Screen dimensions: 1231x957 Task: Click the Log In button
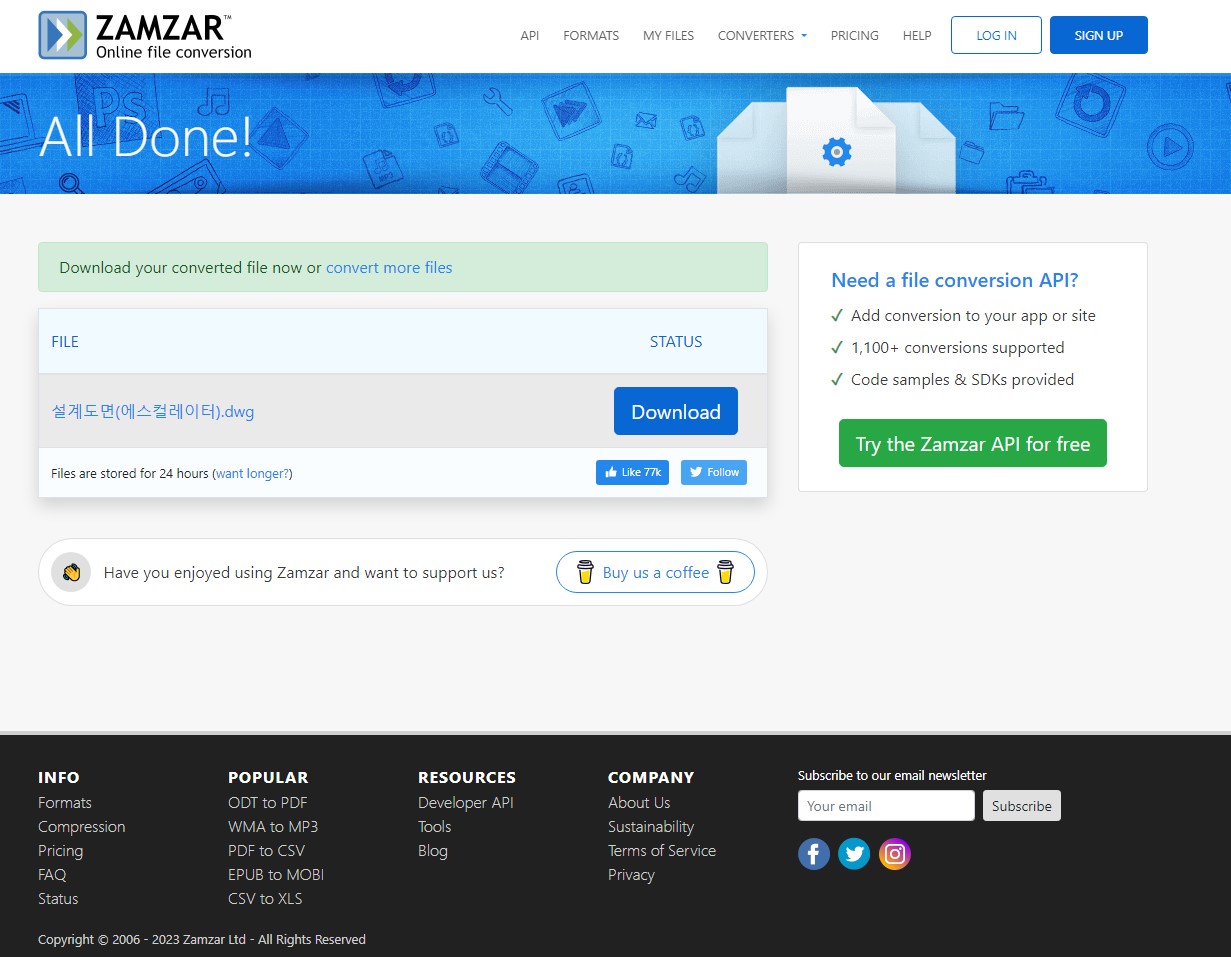(996, 35)
